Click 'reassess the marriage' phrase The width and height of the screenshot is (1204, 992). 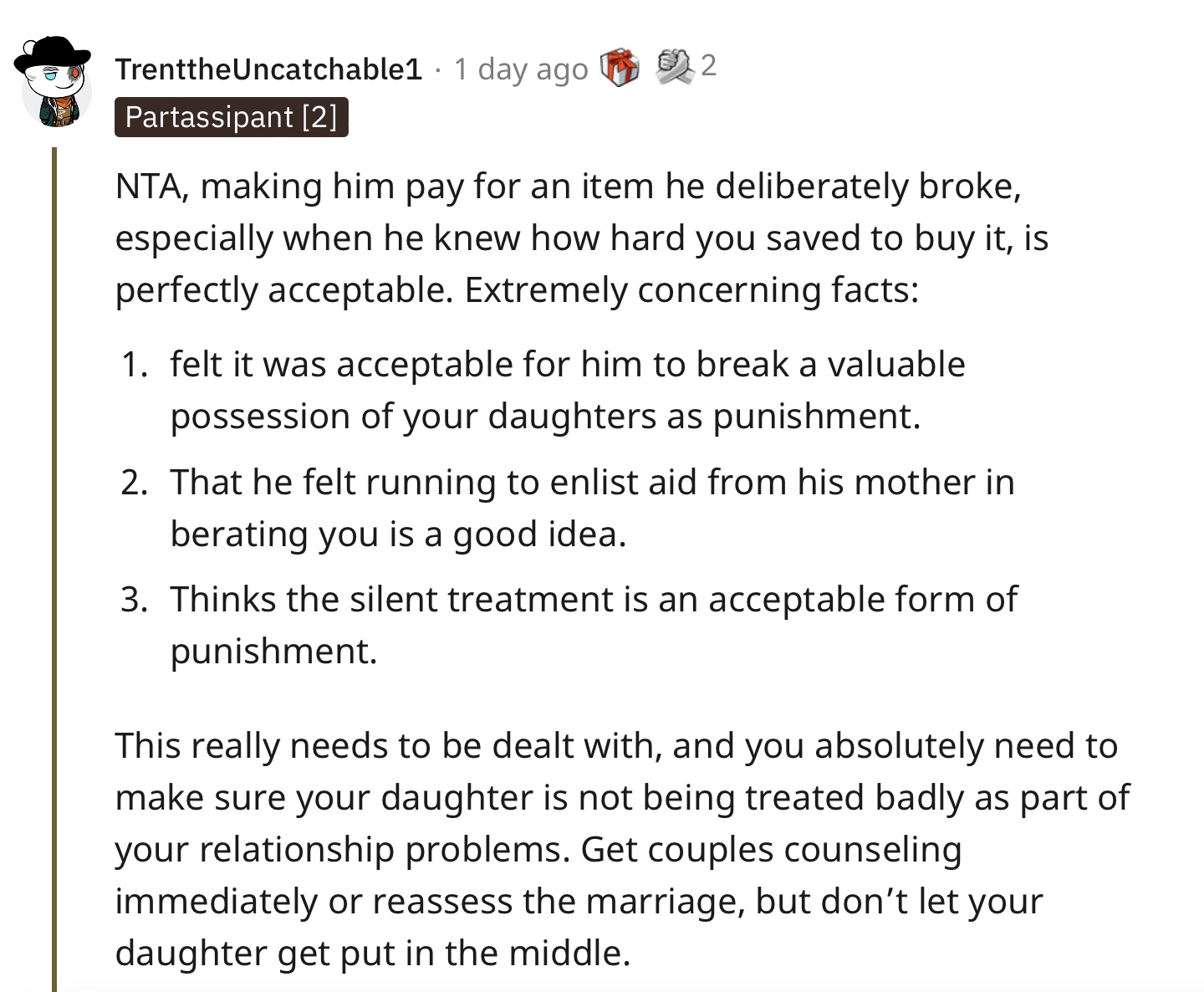pos(558,902)
